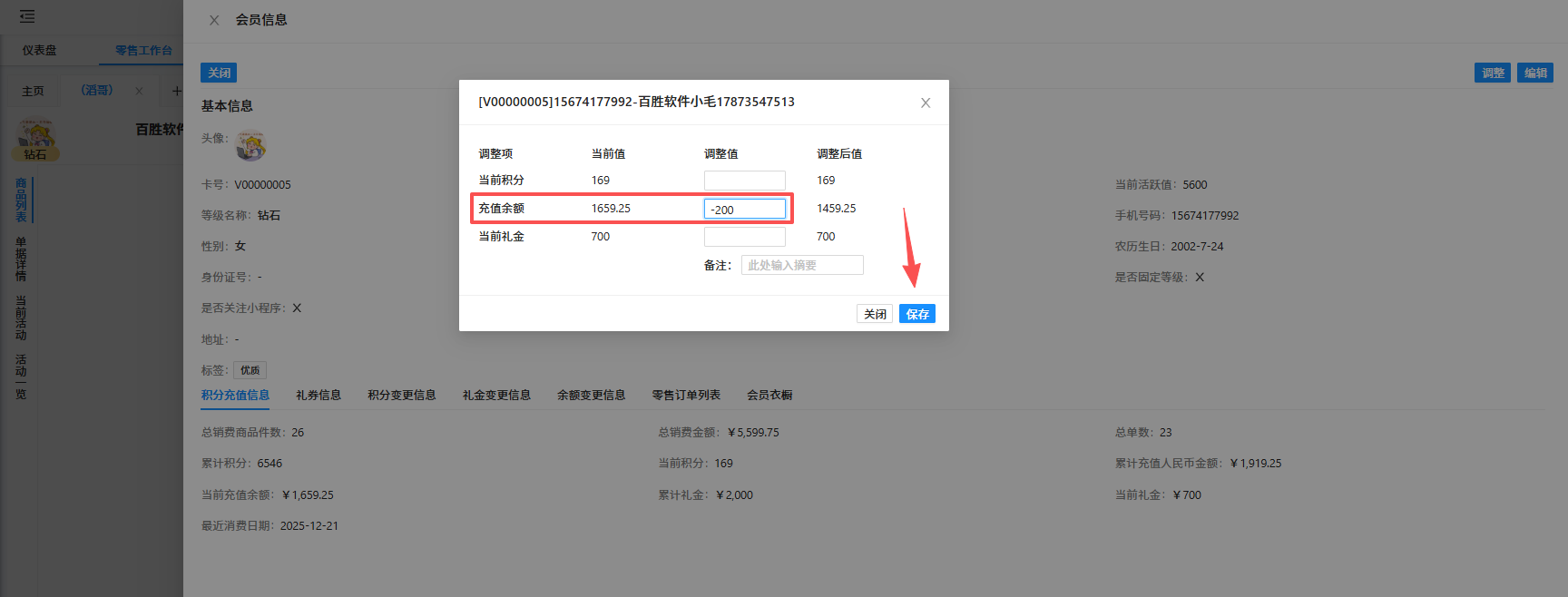Click the 优质 member tag

250,370
